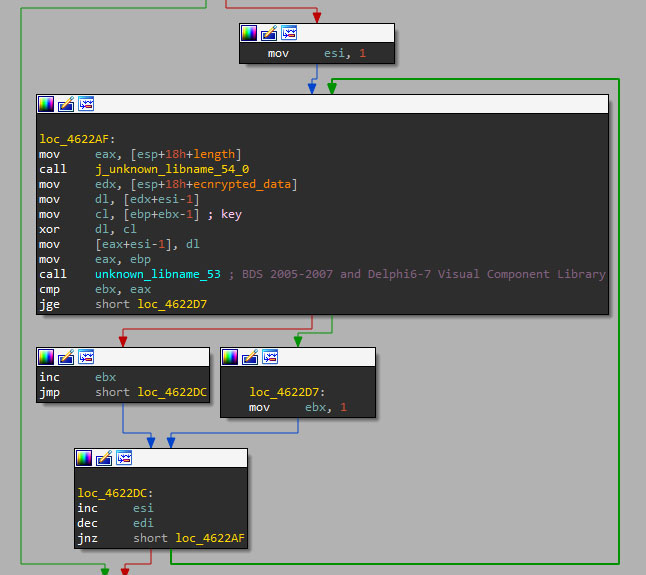
Task: Click the group nodes icon on the loc_4622AF block
Action: tap(86, 104)
